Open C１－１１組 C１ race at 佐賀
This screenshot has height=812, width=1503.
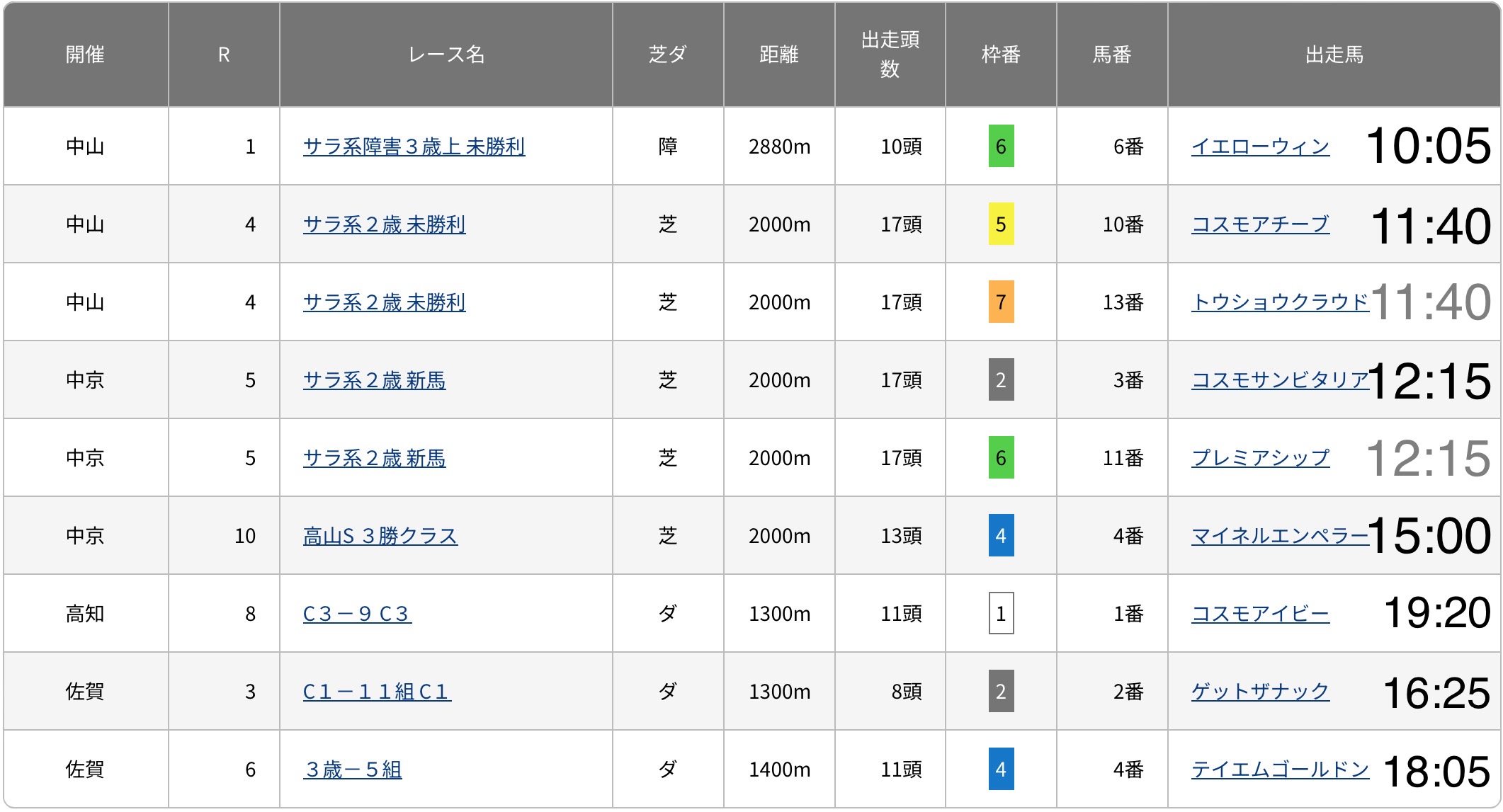(377, 692)
